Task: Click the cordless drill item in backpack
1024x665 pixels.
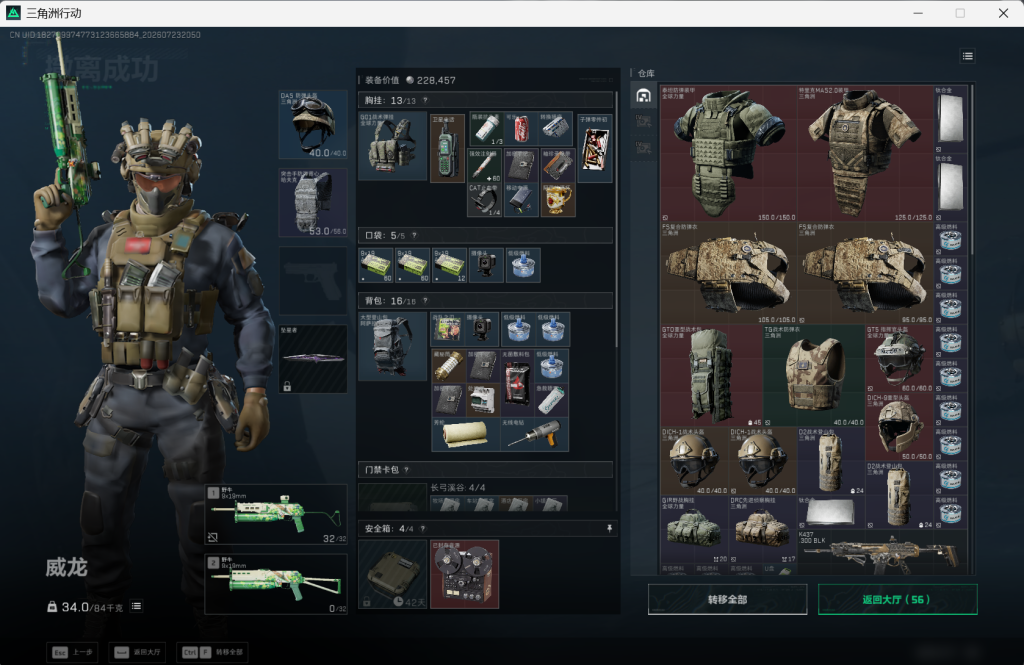Action: pos(535,434)
